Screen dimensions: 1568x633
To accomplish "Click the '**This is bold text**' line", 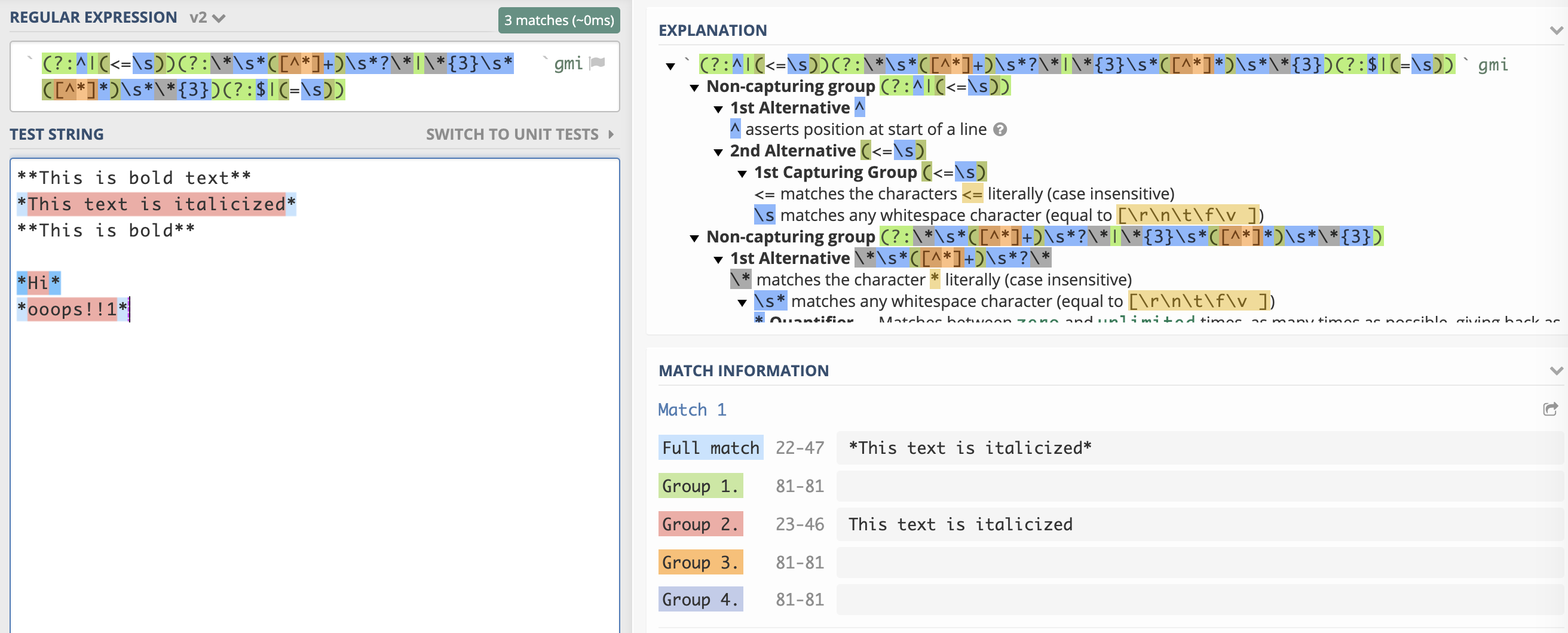I will [x=134, y=177].
